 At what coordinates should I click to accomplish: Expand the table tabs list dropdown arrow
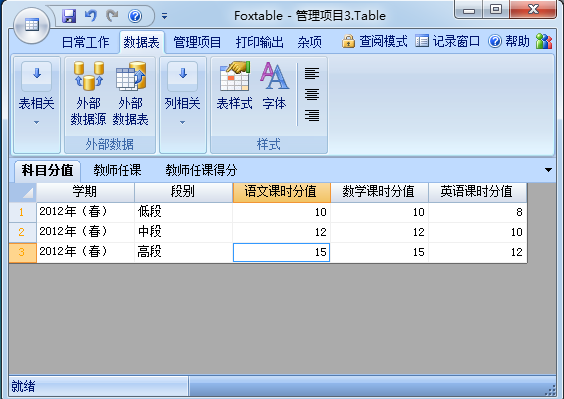click(548, 170)
